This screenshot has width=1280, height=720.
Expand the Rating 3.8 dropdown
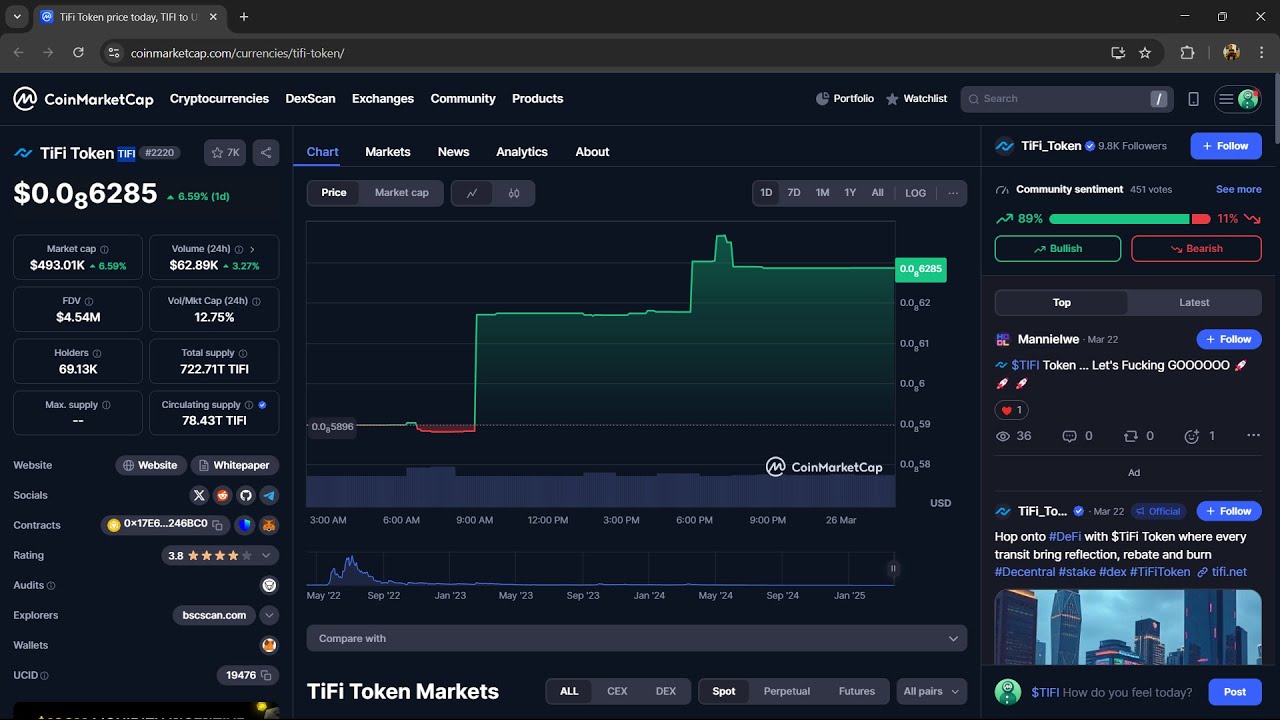[x=266, y=555]
